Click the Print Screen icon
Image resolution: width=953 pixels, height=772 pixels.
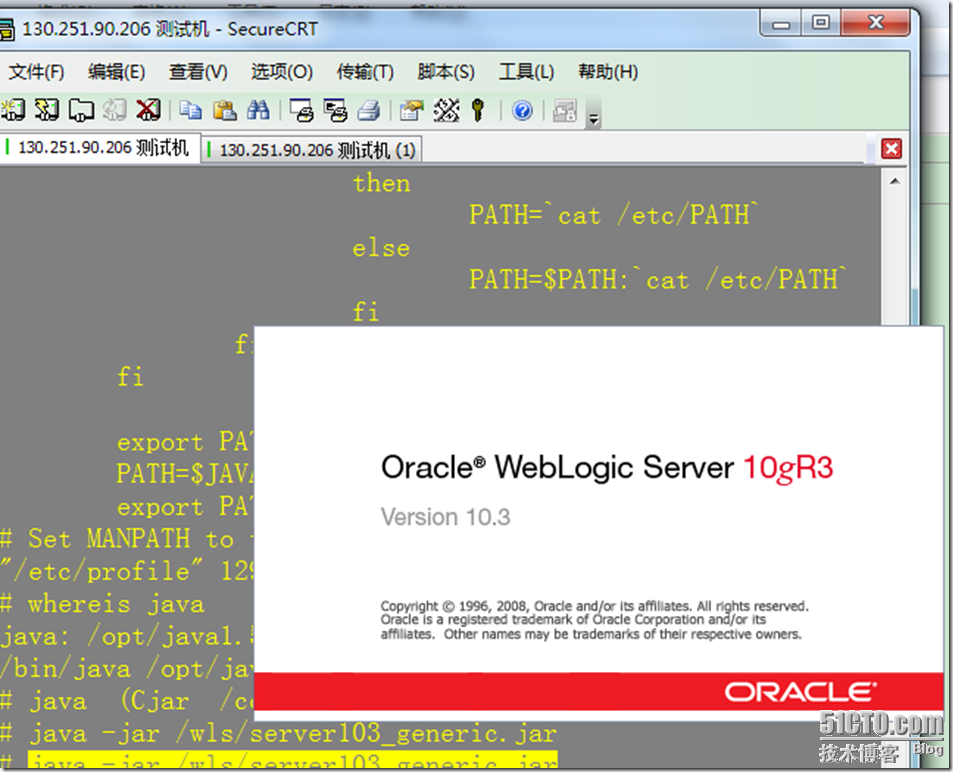coord(301,110)
